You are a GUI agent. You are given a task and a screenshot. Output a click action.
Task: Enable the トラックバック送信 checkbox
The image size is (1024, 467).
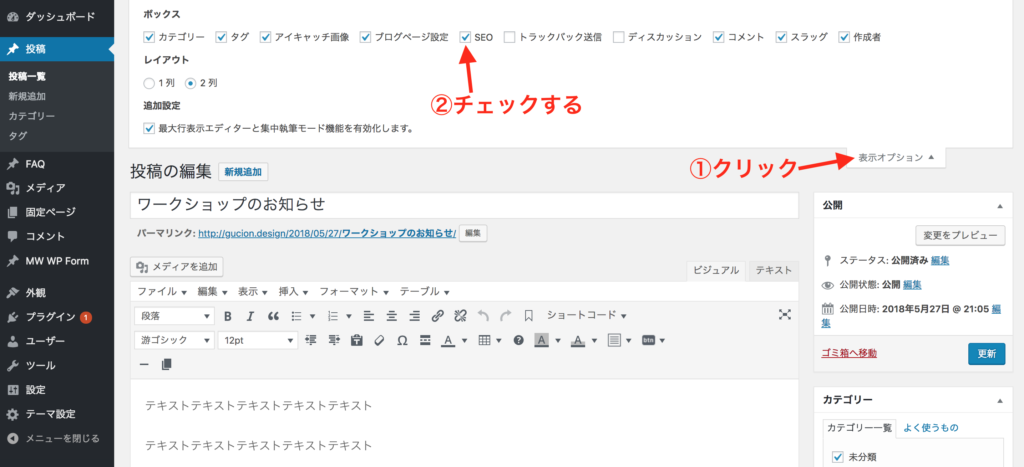pyautogui.click(x=510, y=37)
